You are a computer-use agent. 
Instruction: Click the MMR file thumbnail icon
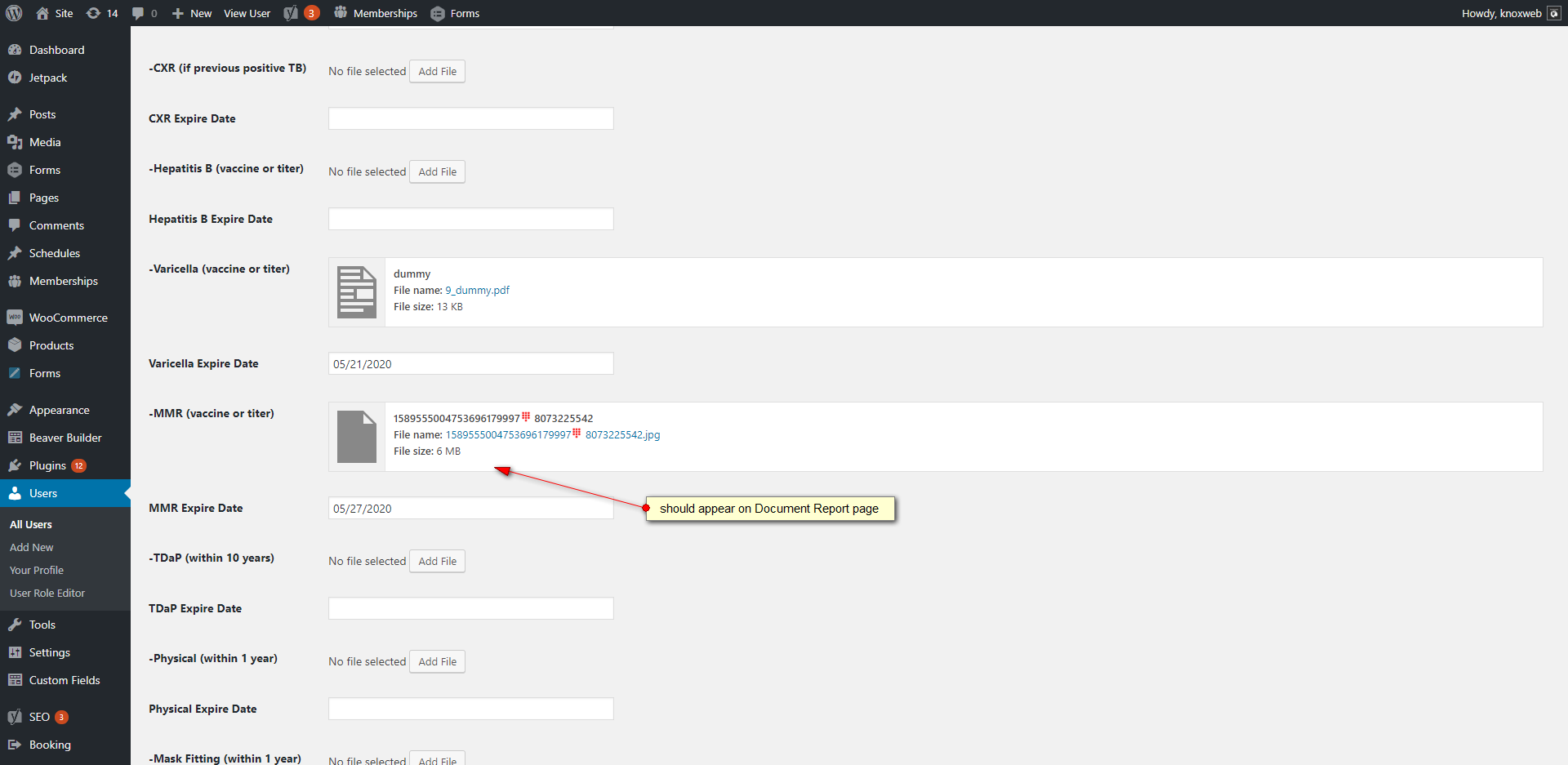click(357, 437)
